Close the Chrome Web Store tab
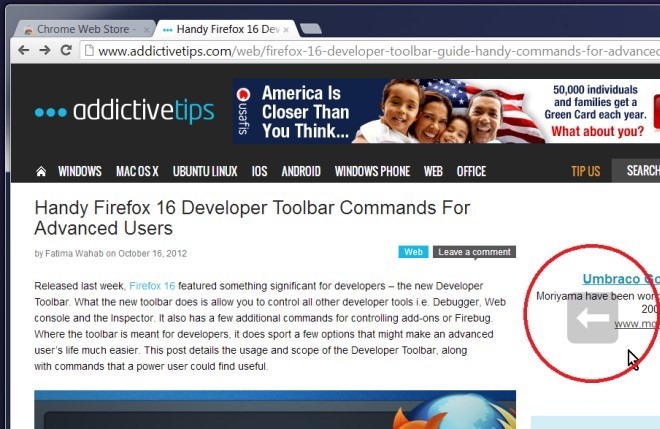Viewport: 660px width, 429px height. 146,30
